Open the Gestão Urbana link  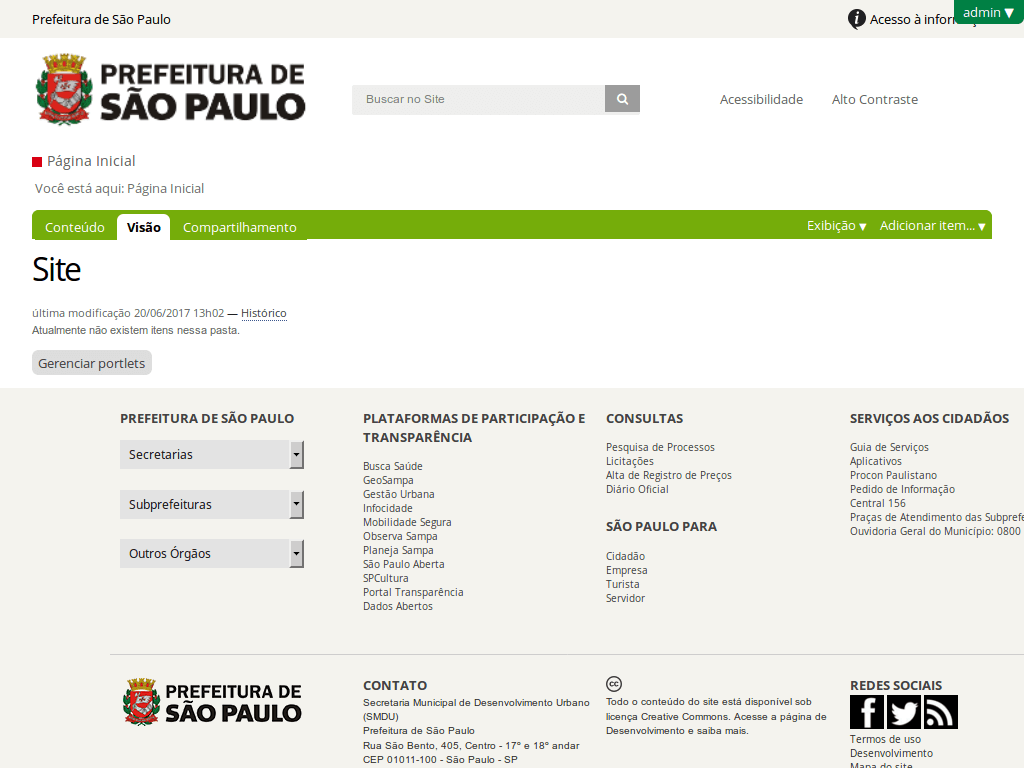tap(398, 494)
